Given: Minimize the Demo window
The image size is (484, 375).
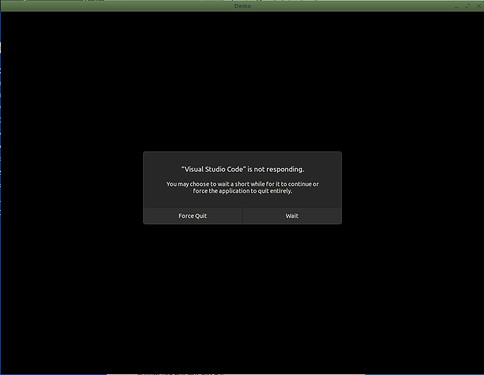Looking at the screenshot, I should [x=457, y=6].
